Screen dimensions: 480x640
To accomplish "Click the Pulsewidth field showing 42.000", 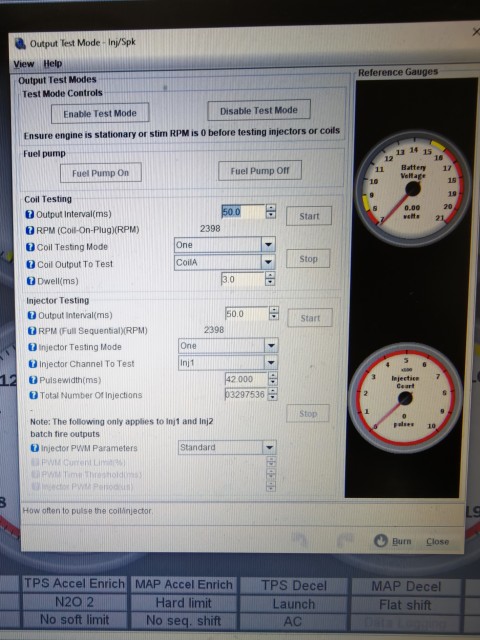I will coord(246,379).
